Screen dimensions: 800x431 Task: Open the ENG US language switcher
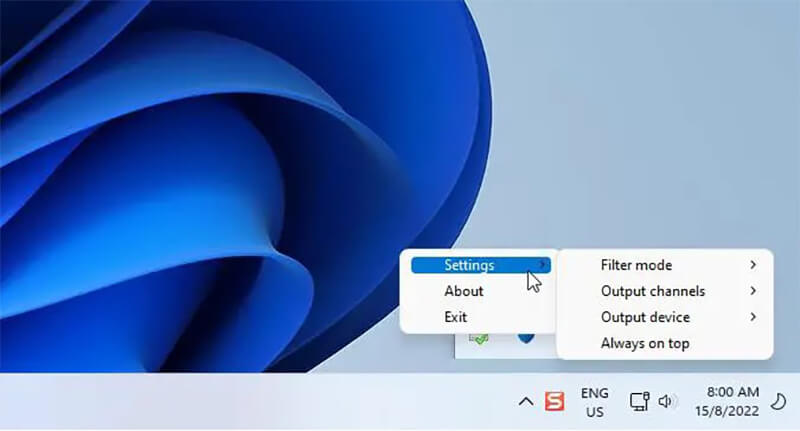coord(595,402)
